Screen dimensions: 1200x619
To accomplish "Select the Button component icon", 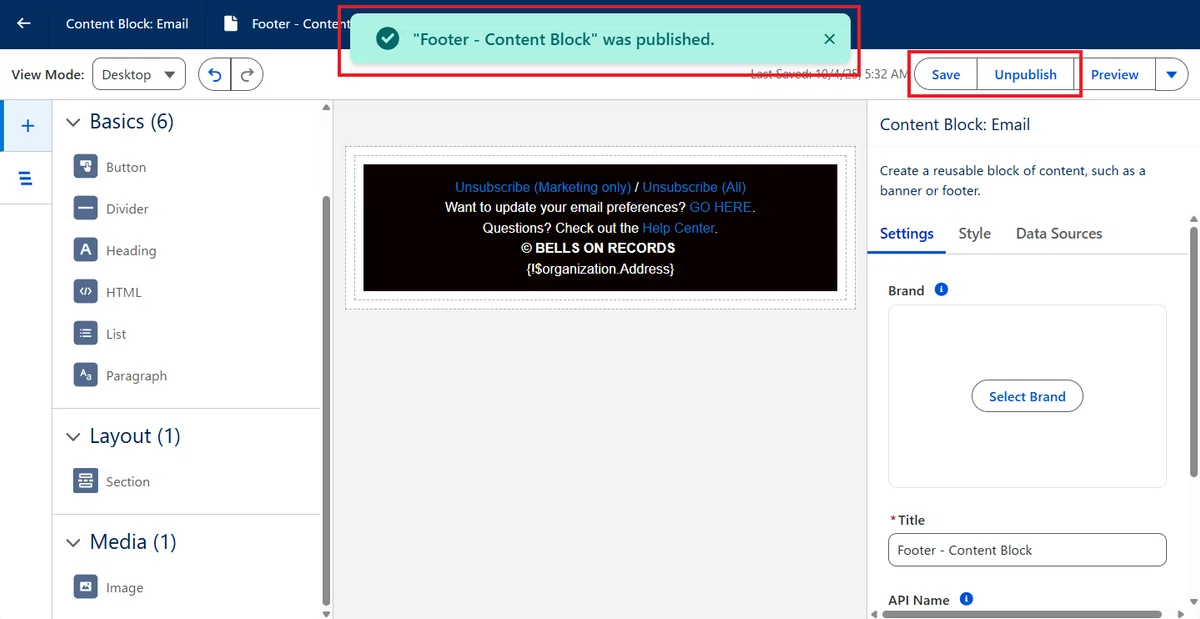I will [x=85, y=167].
